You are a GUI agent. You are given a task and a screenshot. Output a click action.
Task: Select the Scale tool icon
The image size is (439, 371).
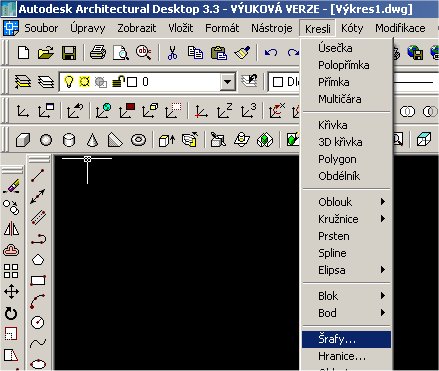(x=11, y=334)
